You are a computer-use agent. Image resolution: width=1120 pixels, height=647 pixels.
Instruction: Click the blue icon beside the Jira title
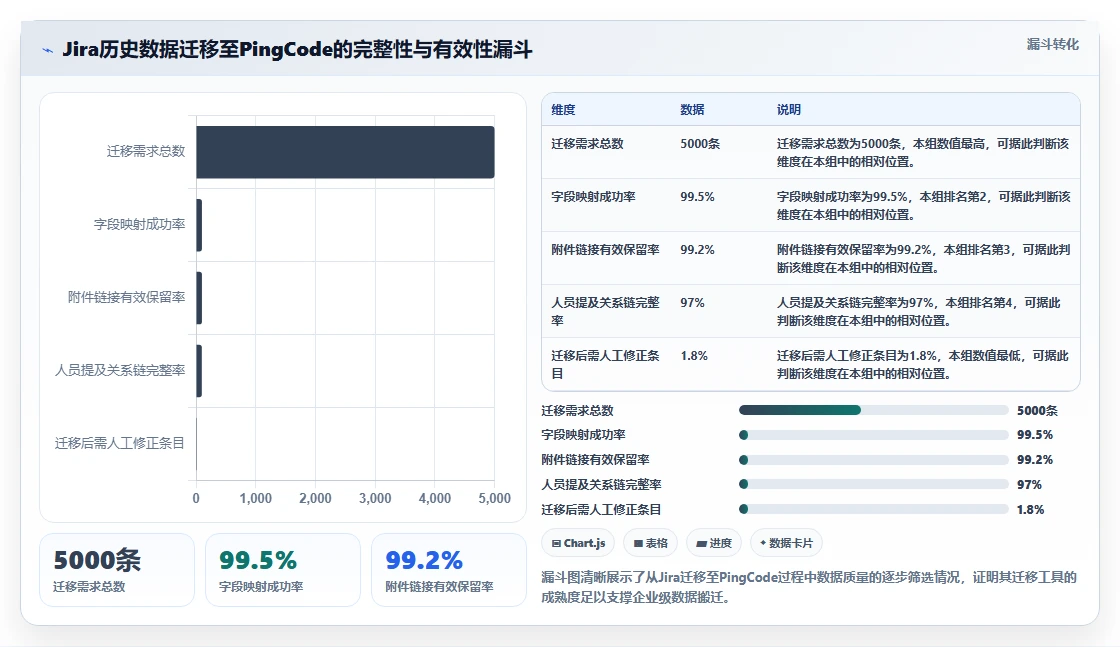48,51
